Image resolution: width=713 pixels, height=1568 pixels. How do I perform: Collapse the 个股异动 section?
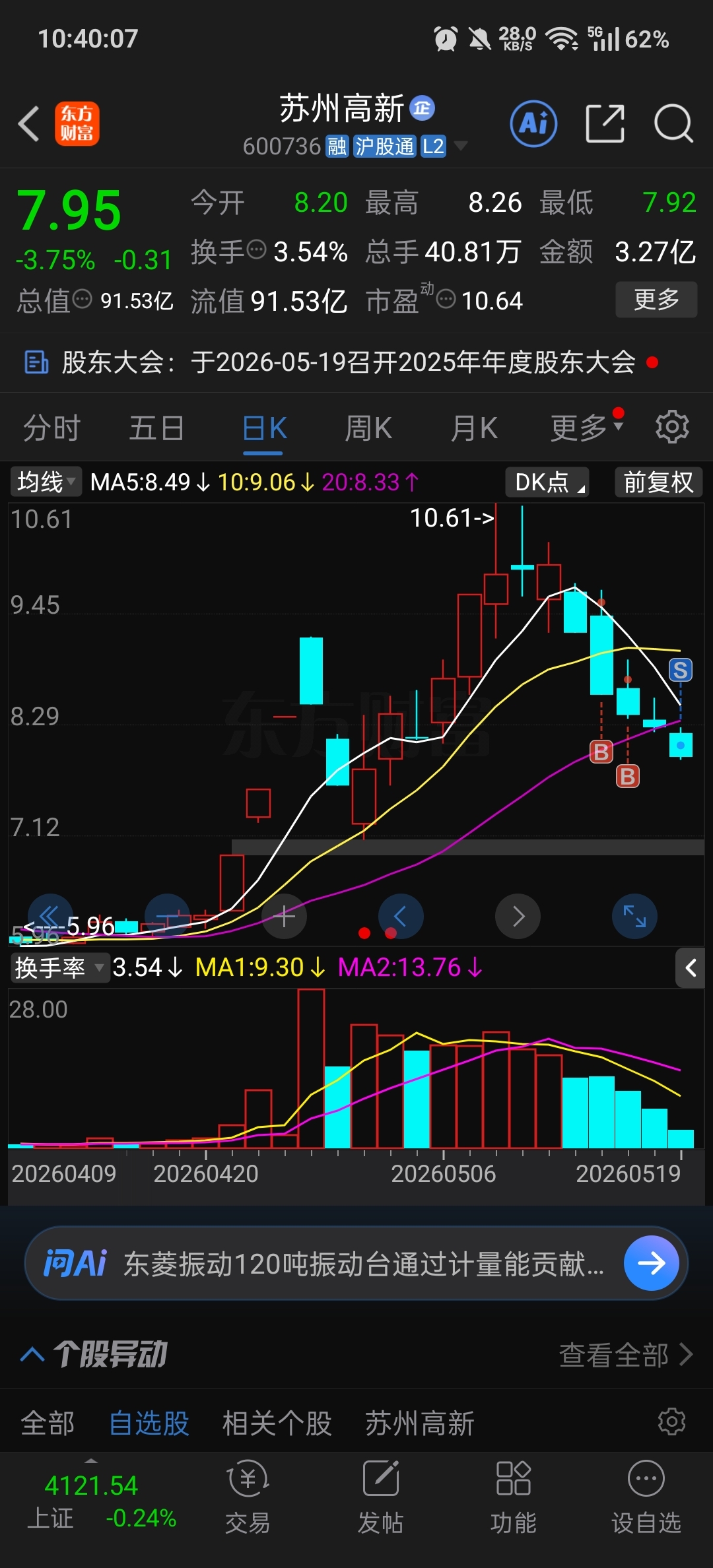32,1354
